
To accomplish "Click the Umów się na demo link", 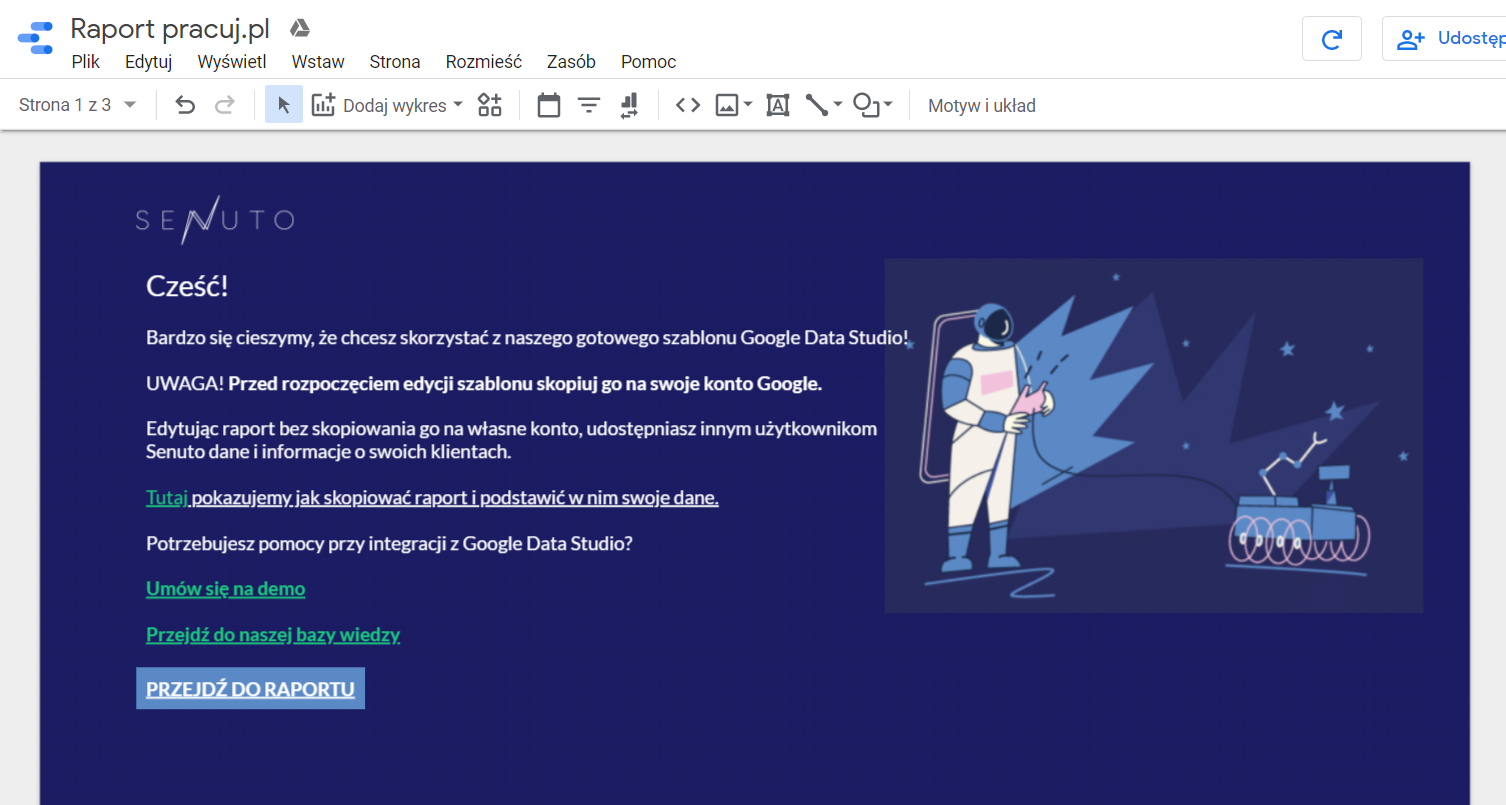I will 226,589.
